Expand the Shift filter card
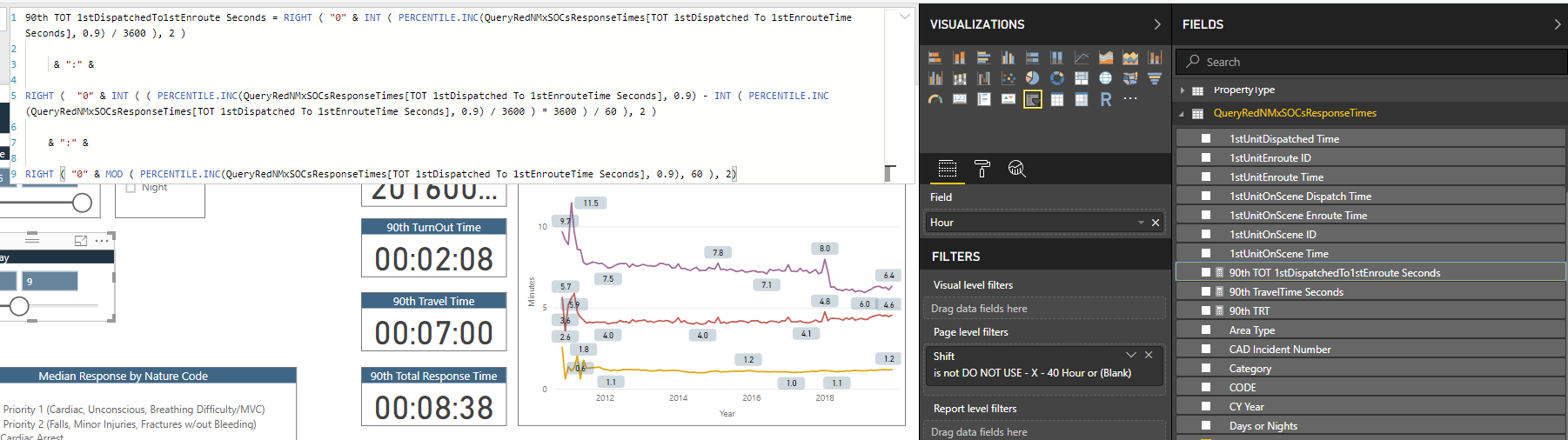The image size is (1568, 440). pyautogui.click(x=1131, y=355)
